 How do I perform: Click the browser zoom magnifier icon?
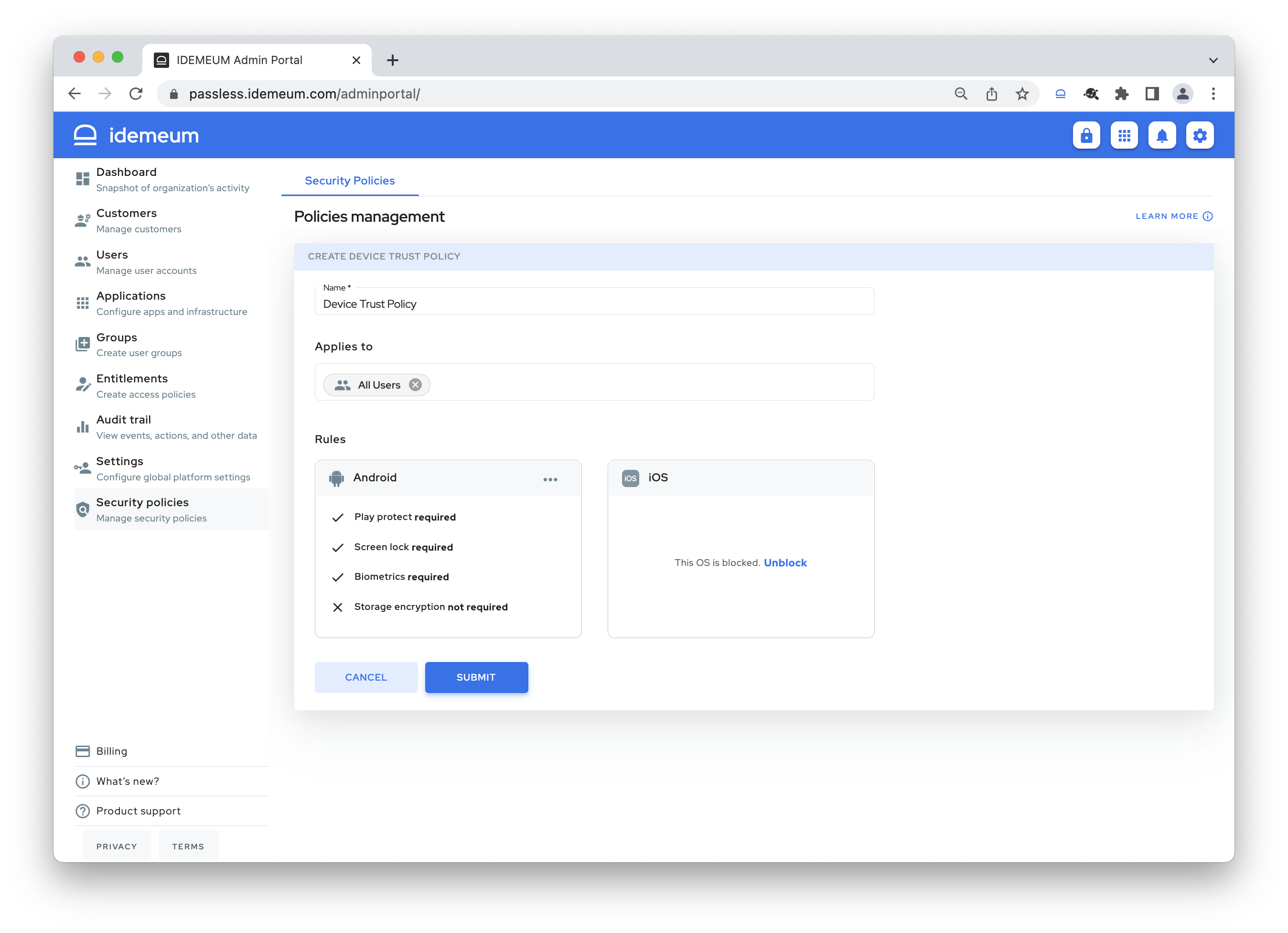(x=961, y=94)
